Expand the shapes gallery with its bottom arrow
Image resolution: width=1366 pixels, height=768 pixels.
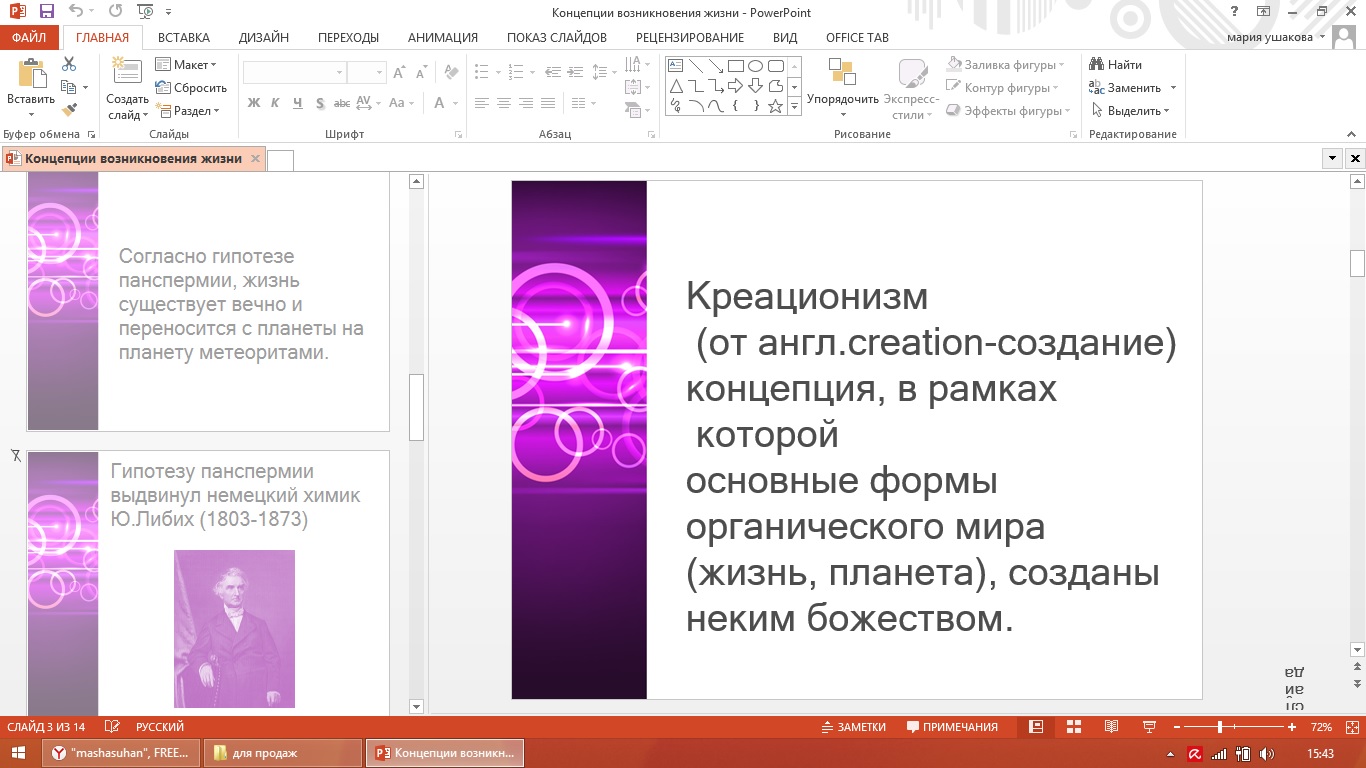click(795, 107)
